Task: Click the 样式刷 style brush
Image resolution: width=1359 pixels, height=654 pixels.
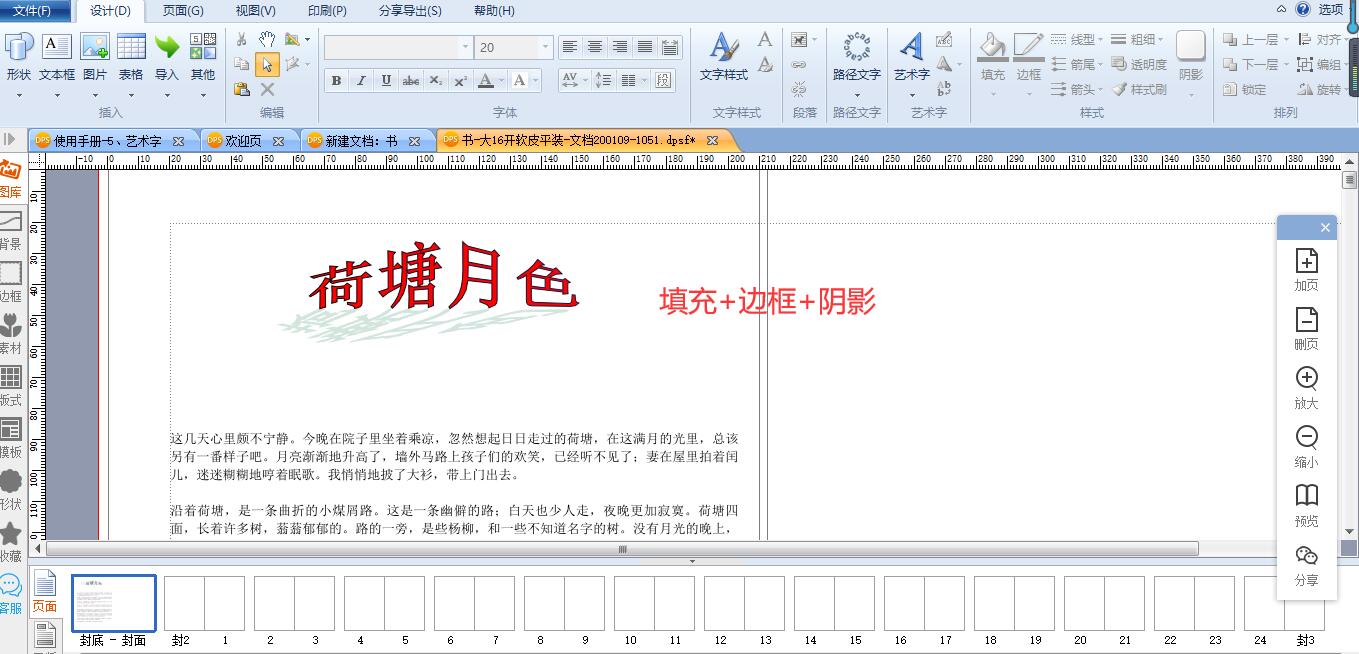Action: point(1138,89)
